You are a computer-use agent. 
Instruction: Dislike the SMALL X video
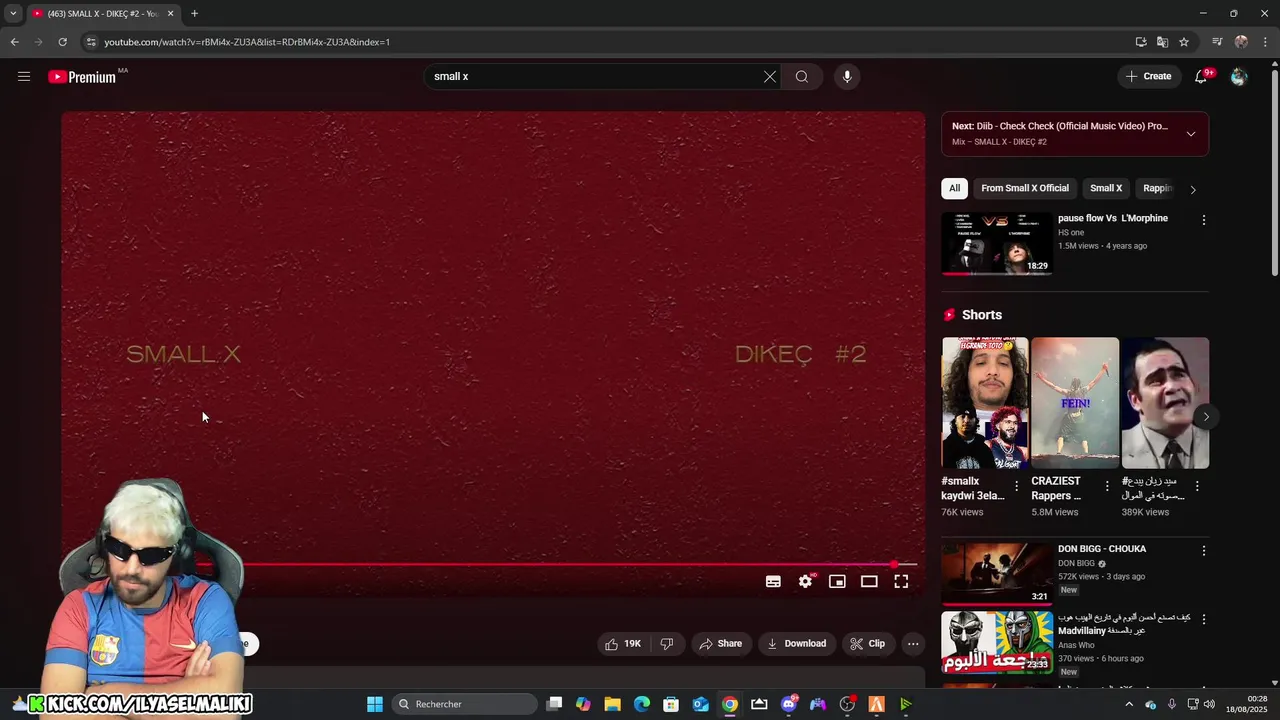pyautogui.click(x=667, y=644)
